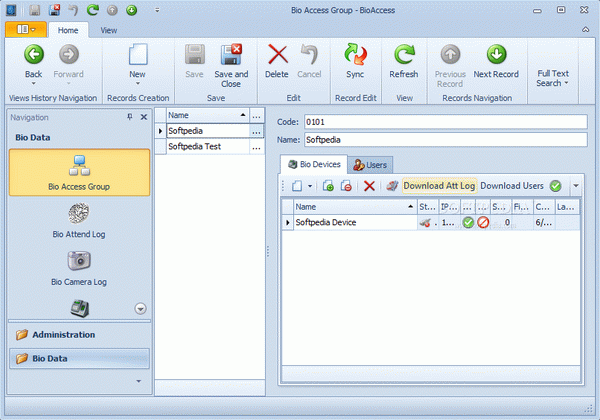Sort list by Name column header
The image size is (600, 420).
[208, 115]
